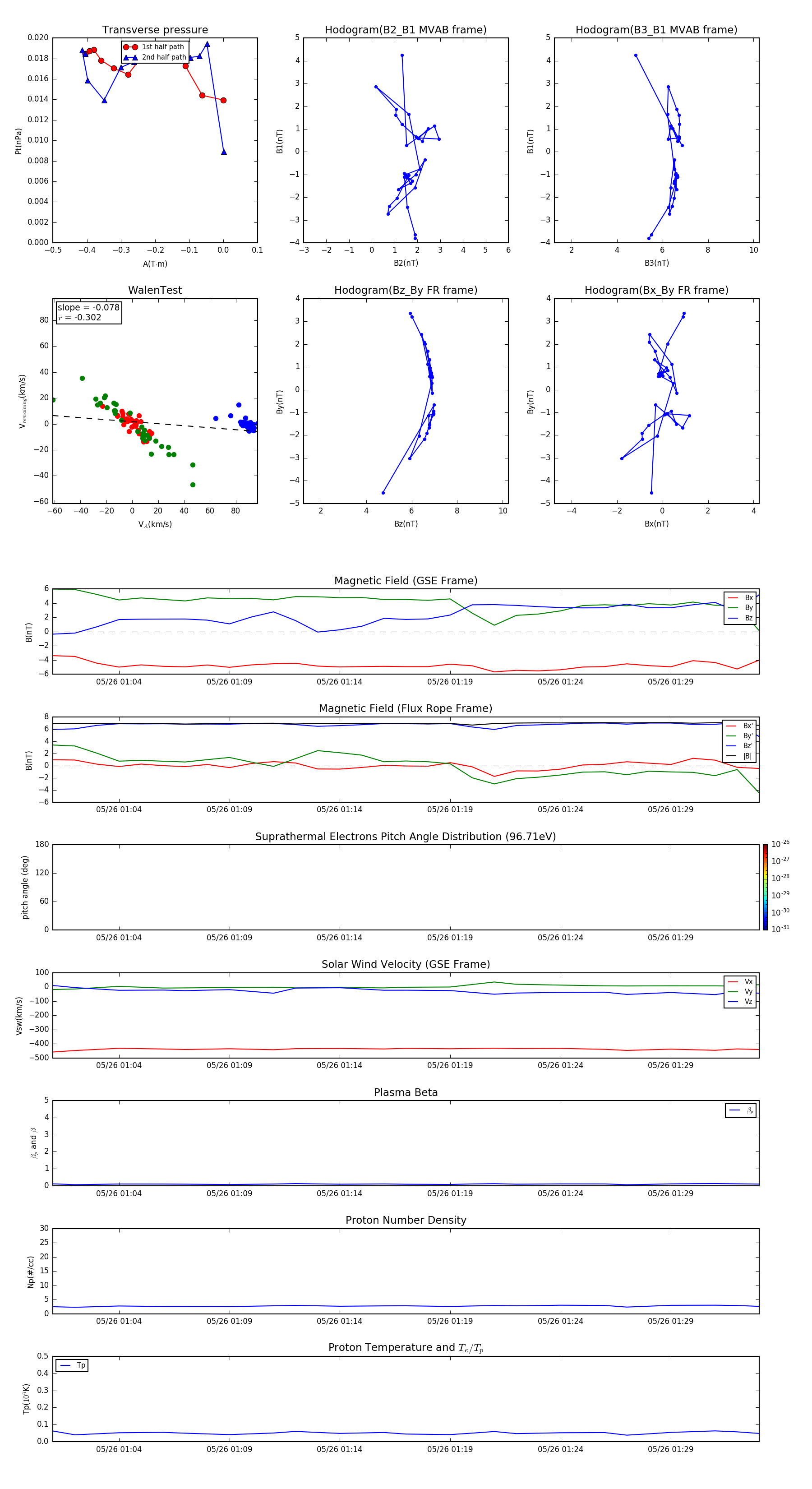The height and width of the screenshot is (1489, 812).
Task: Click the 'Np(#/cc)' axis label
Action: (x=31, y=1272)
